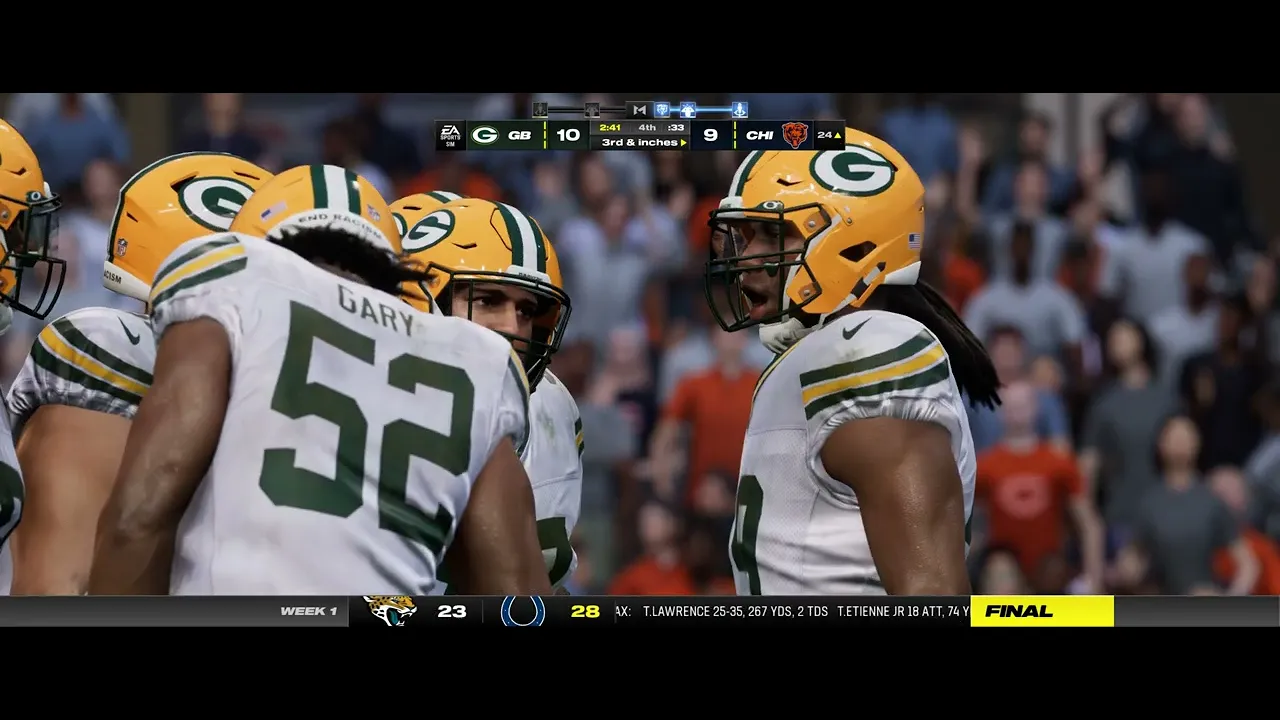The width and height of the screenshot is (1280, 720).
Task: Click the GB team abbreviation
Action: (520, 135)
